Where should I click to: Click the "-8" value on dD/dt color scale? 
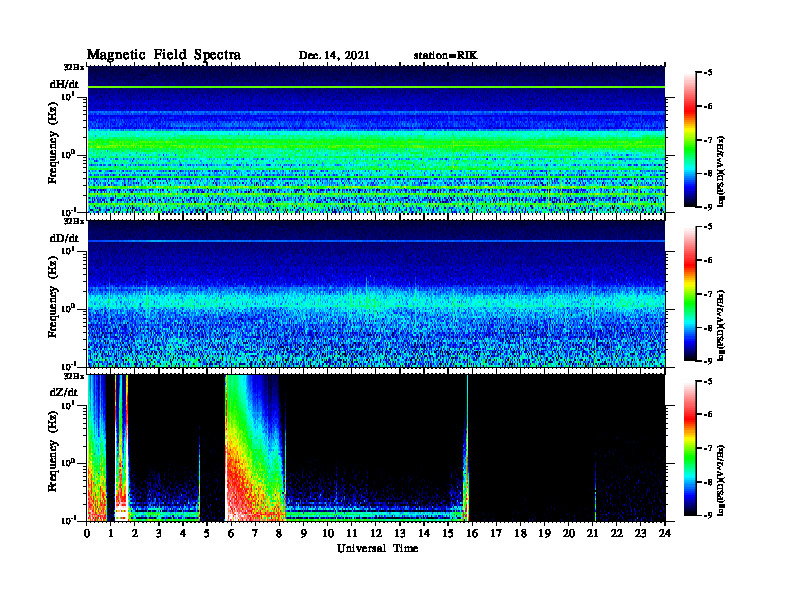708,328
